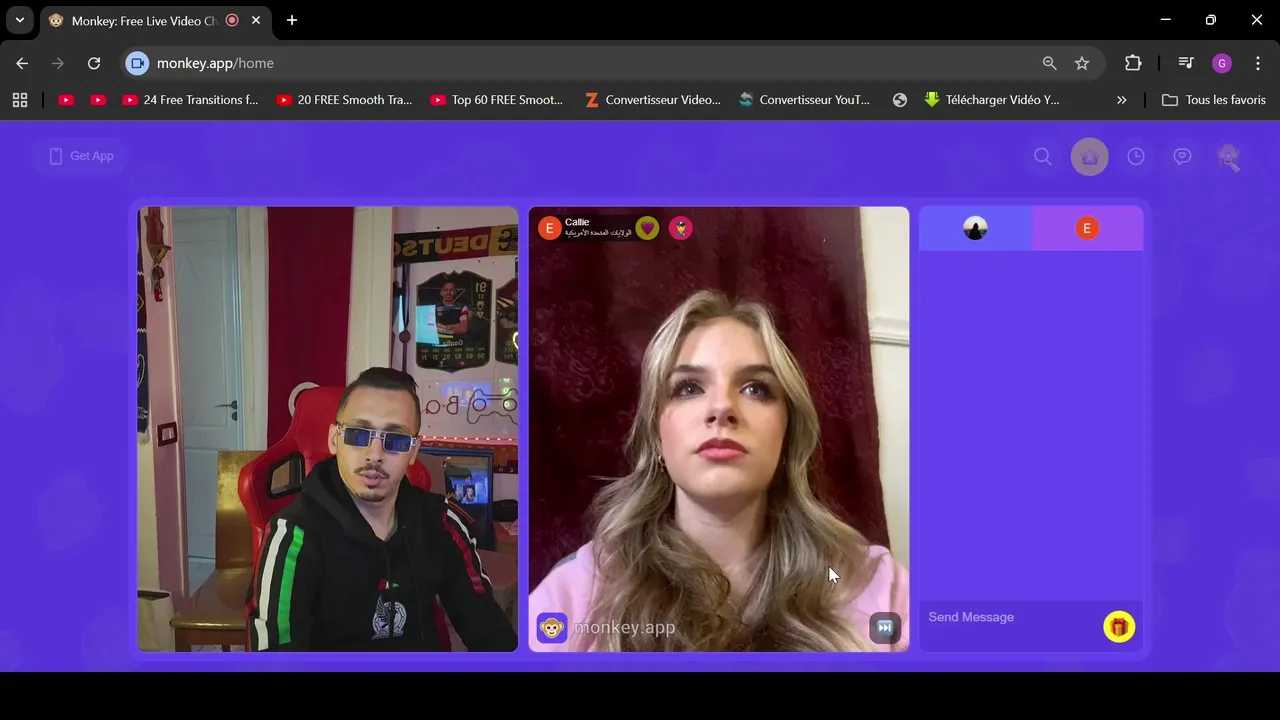
Task: Close the Monkey tab
Action: 257,20
